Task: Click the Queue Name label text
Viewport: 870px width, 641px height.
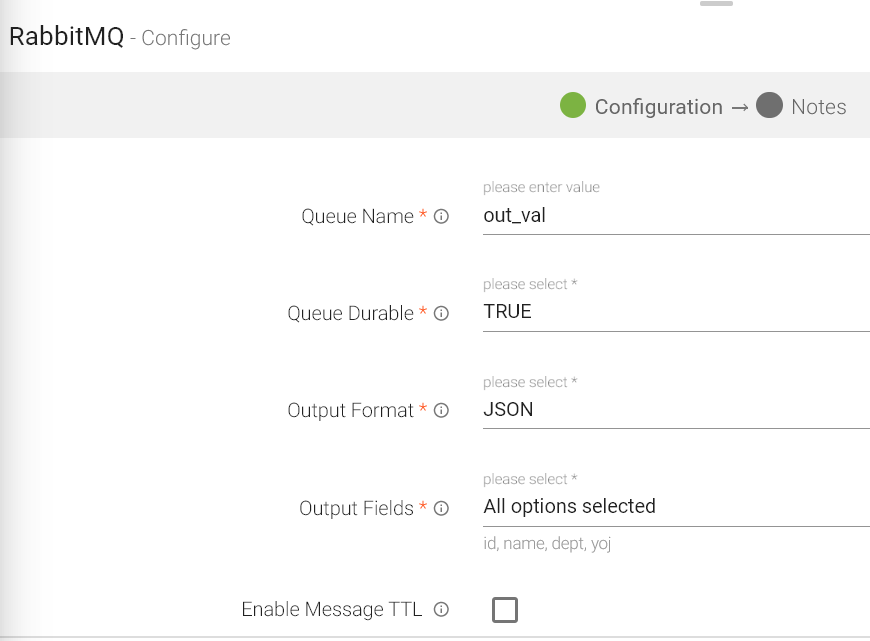Action: click(x=357, y=216)
